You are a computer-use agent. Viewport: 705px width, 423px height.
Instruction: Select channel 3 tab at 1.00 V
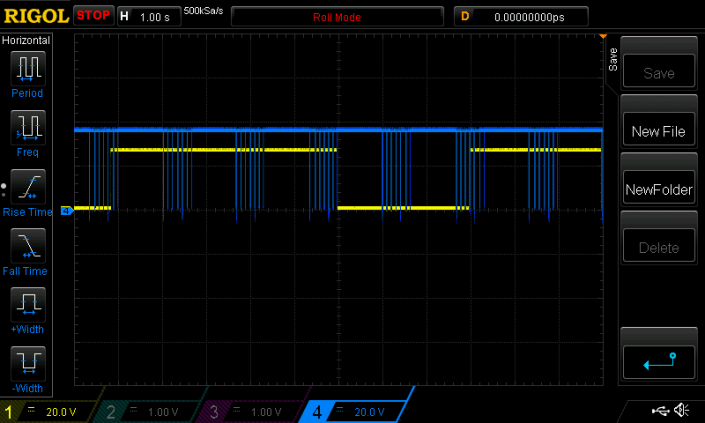(x=253, y=412)
